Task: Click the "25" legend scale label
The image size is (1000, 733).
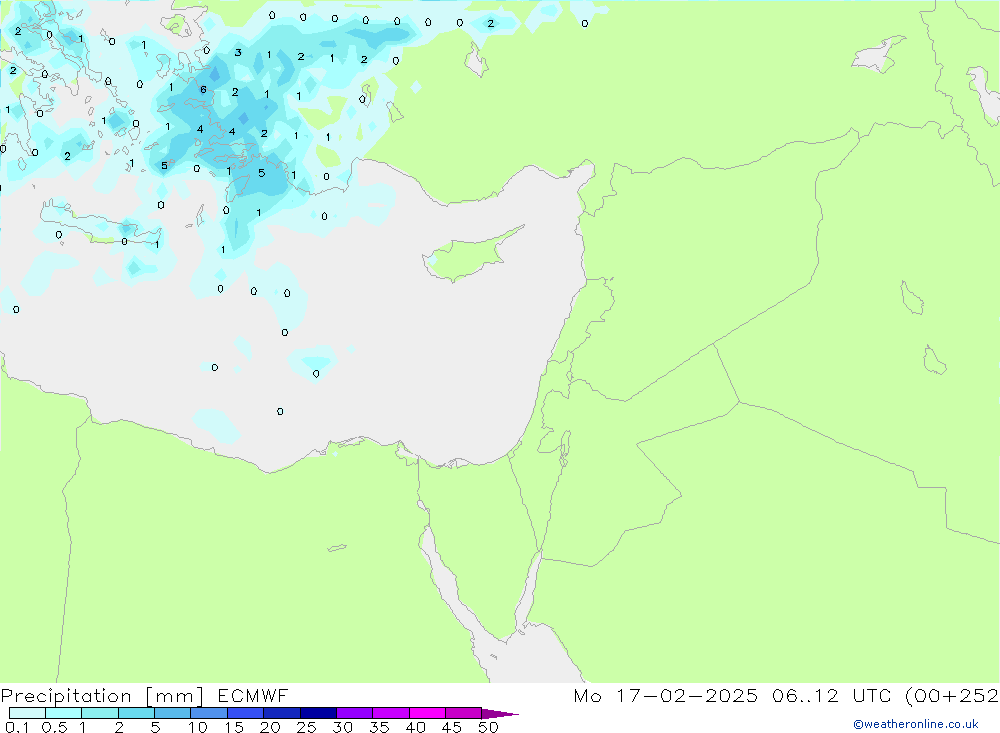Action: [x=307, y=727]
